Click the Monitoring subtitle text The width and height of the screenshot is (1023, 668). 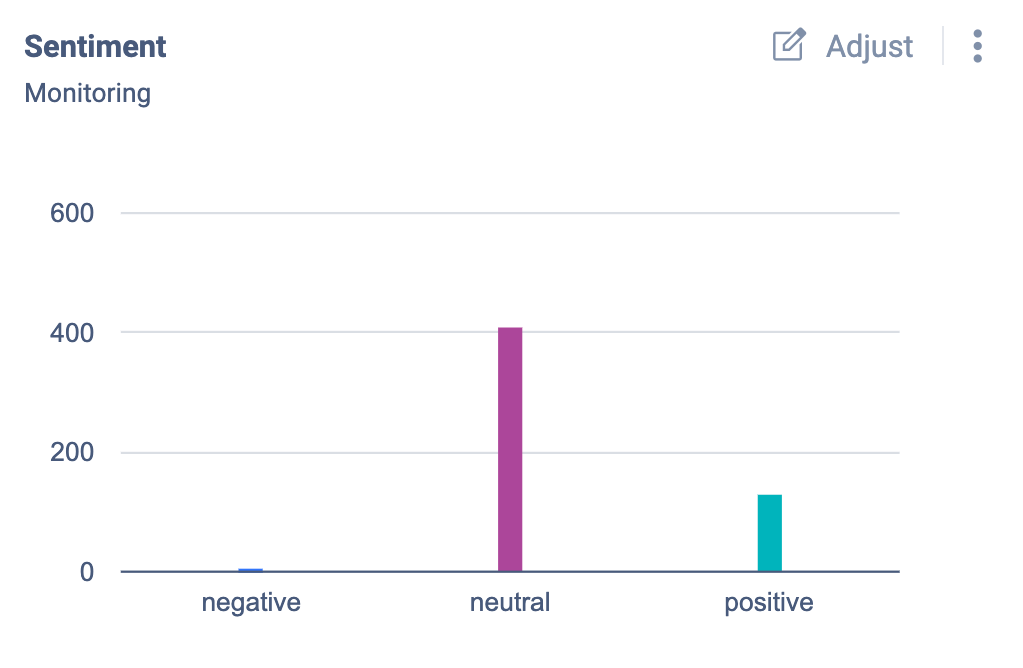pyautogui.click(x=87, y=93)
